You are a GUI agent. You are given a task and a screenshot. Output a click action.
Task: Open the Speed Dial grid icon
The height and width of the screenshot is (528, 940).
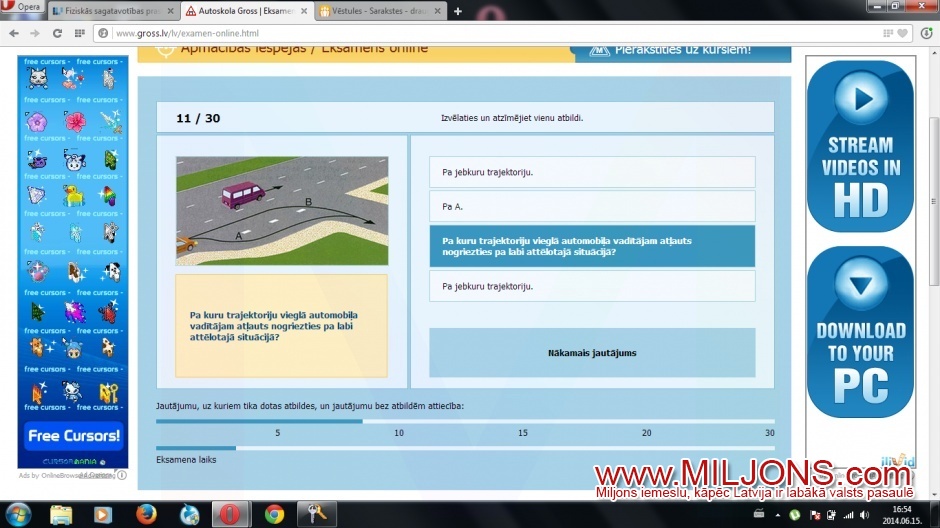79,33
